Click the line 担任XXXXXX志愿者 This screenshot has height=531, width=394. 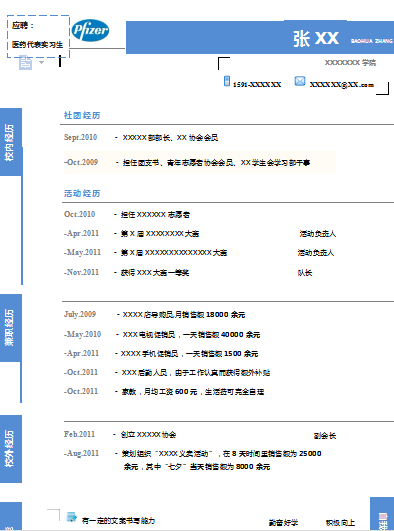pyautogui.click(x=155, y=215)
